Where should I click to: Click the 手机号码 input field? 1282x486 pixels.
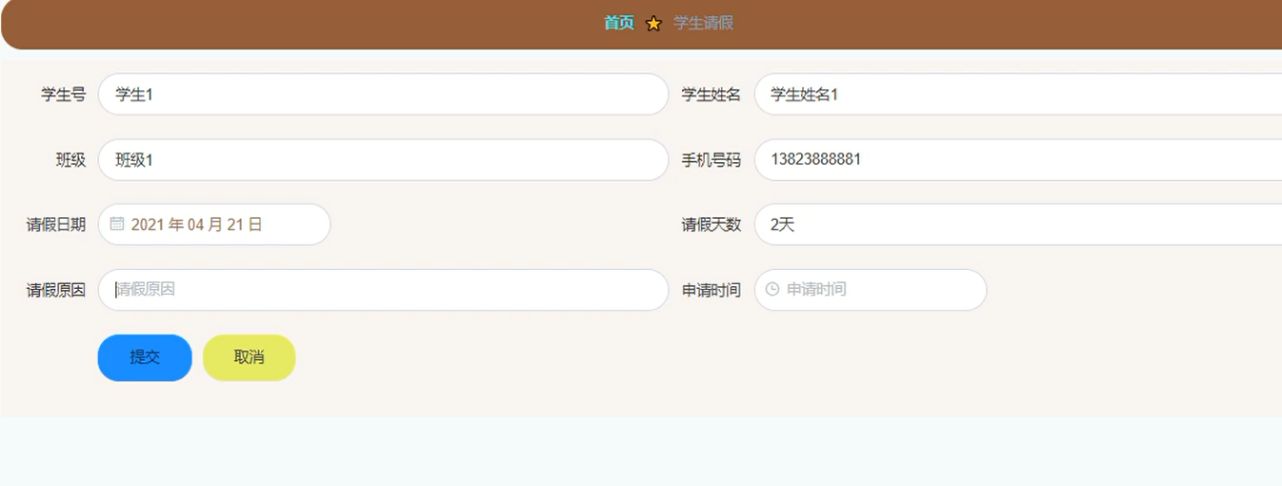click(1018, 159)
